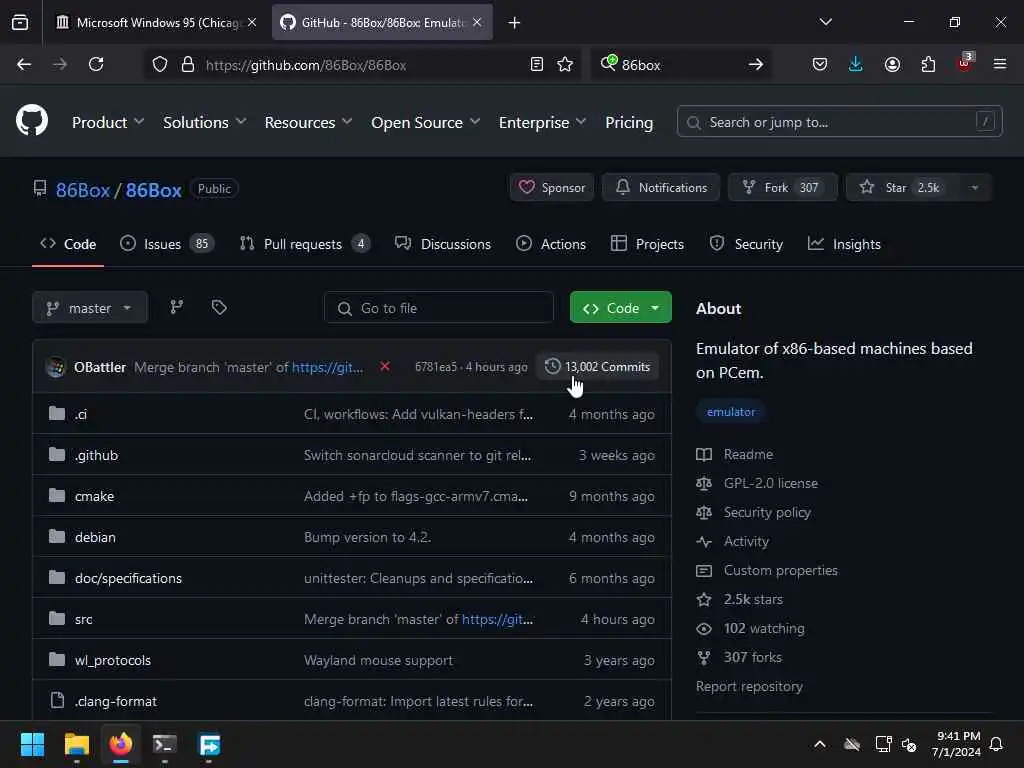Open the GPL-2.0 license link
Image resolution: width=1024 pixels, height=768 pixels.
tap(771, 483)
